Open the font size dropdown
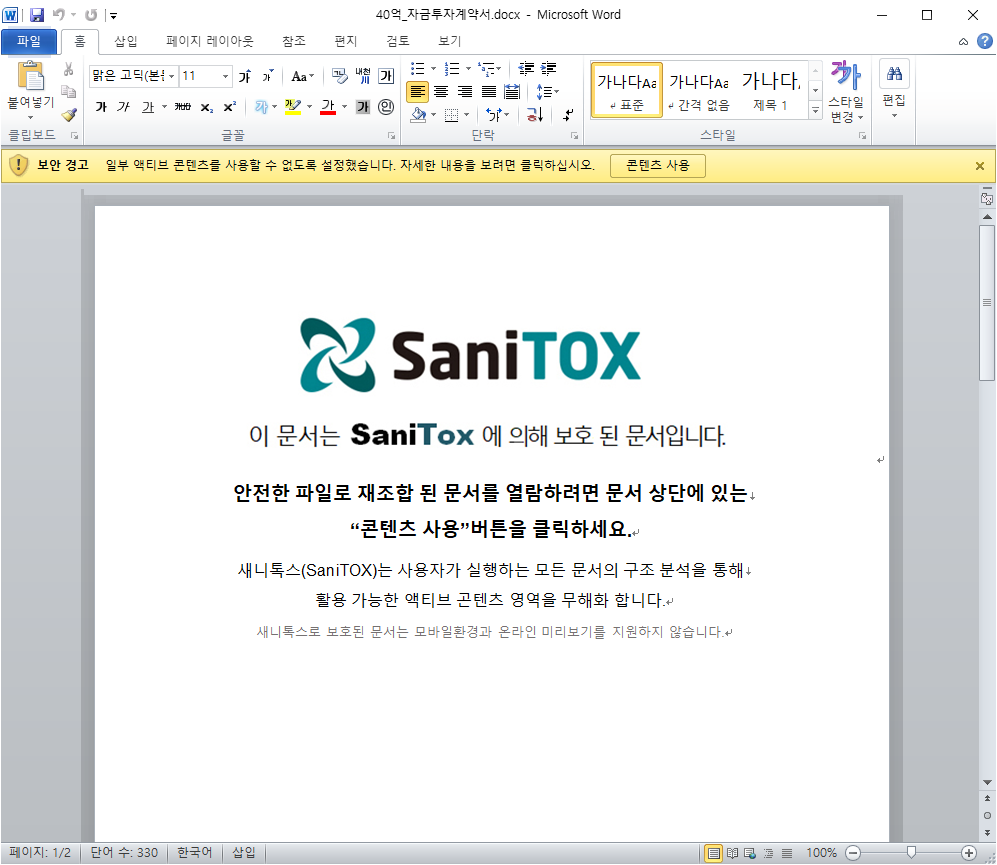 pyautogui.click(x=225, y=76)
